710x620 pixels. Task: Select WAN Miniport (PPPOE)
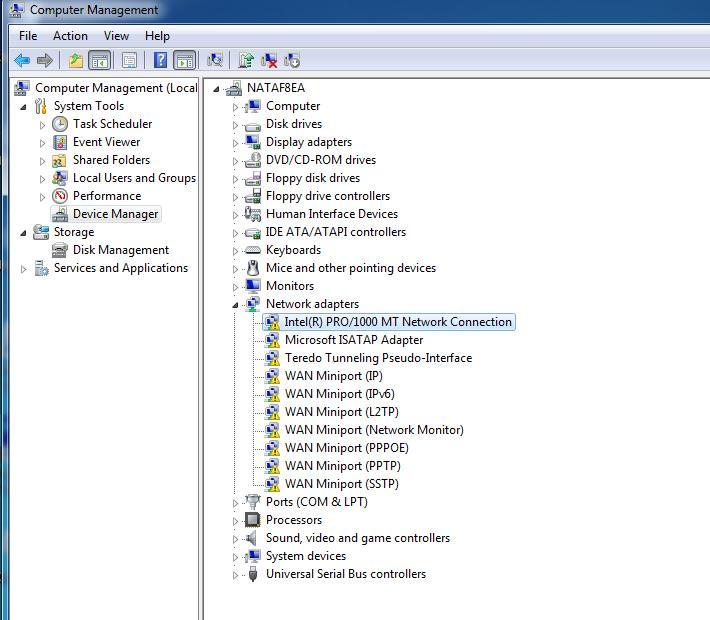click(x=347, y=448)
